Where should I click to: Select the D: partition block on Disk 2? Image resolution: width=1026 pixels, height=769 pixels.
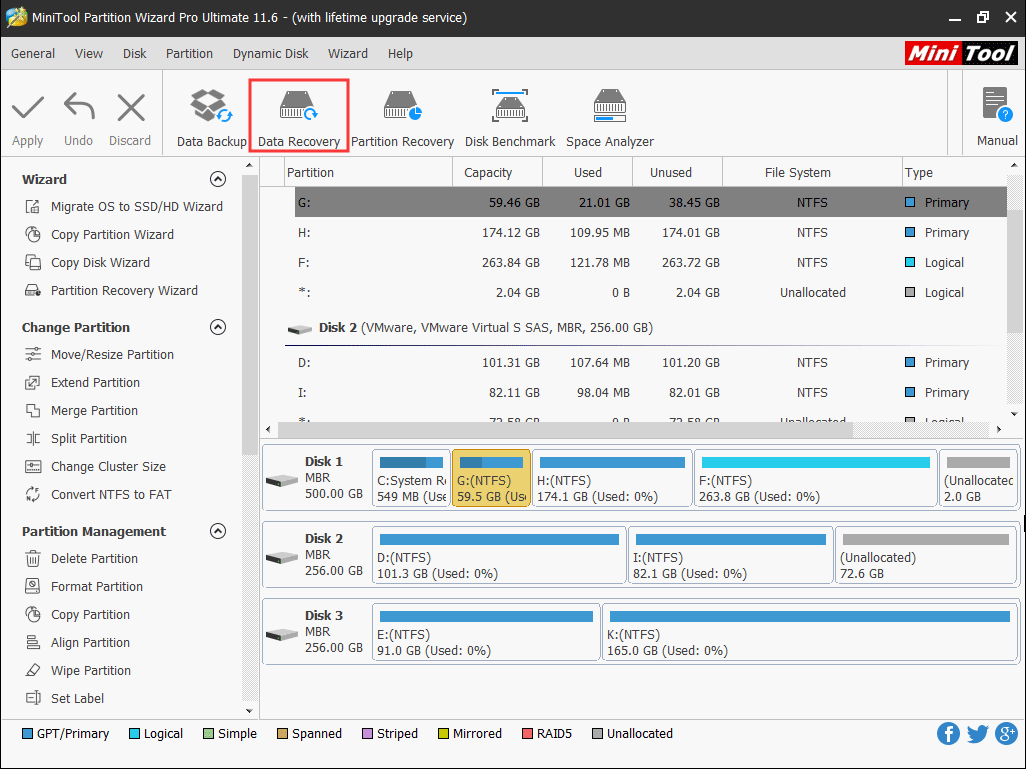pyautogui.click(x=497, y=555)
